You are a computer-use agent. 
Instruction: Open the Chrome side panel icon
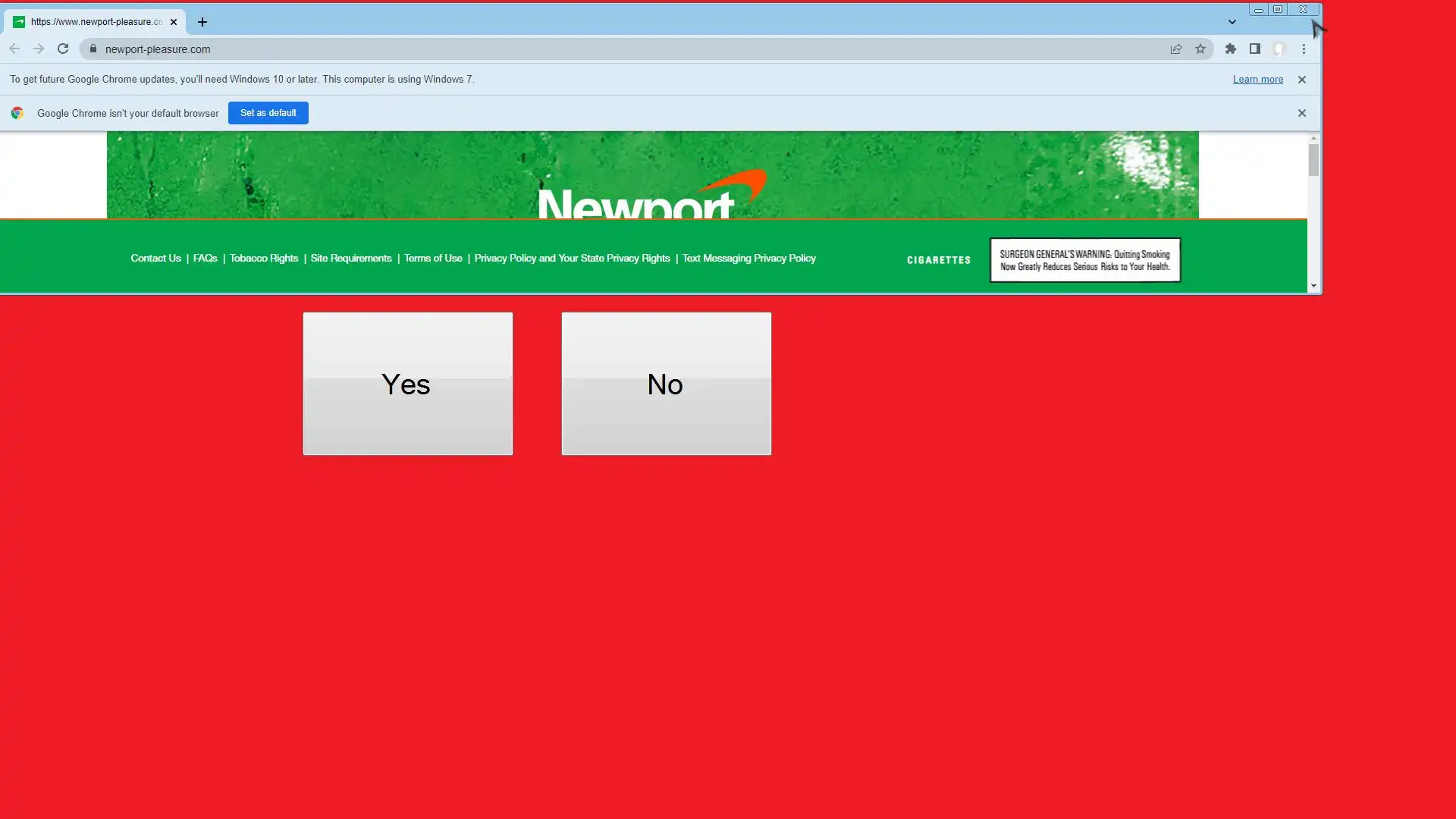(x=1254, y=49)
